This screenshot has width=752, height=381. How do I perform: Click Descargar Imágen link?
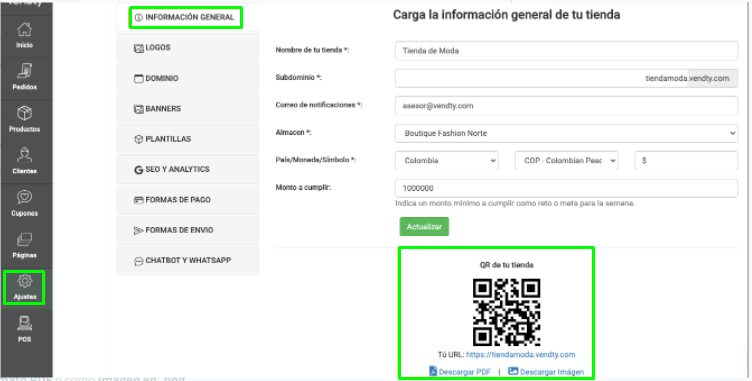click(x=552, y=372)
